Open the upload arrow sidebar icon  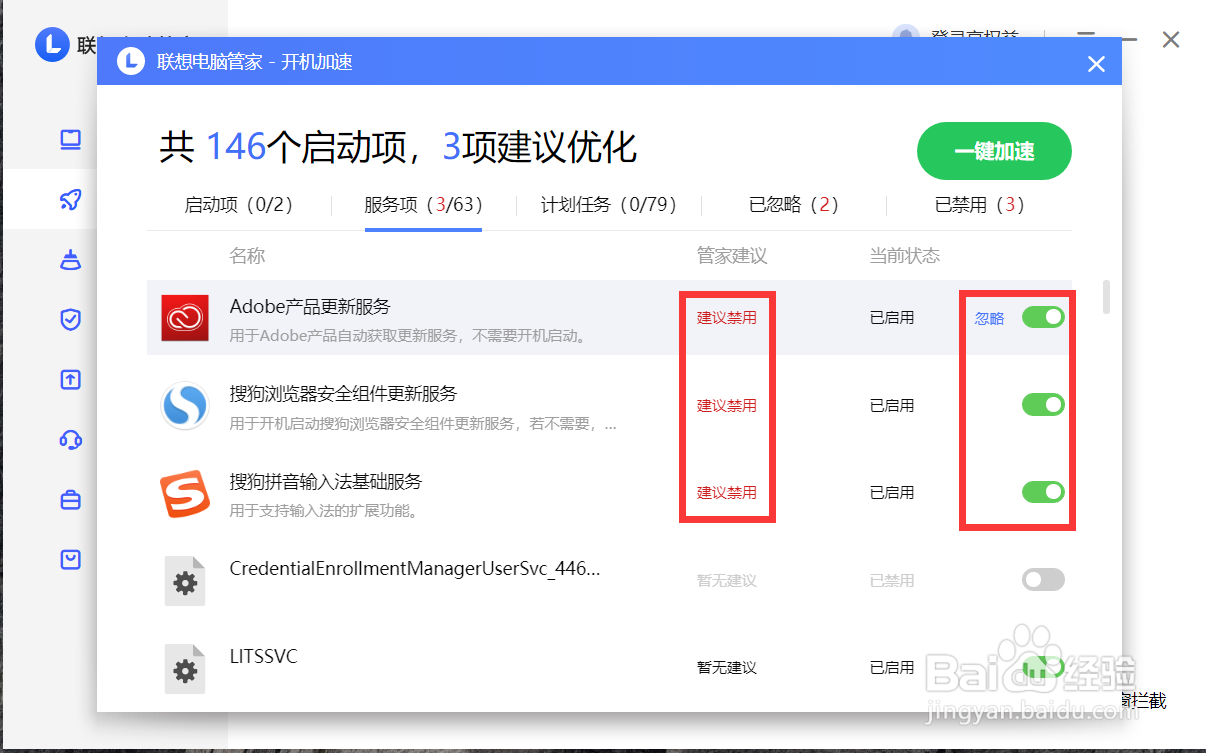[x=70, y=380]
